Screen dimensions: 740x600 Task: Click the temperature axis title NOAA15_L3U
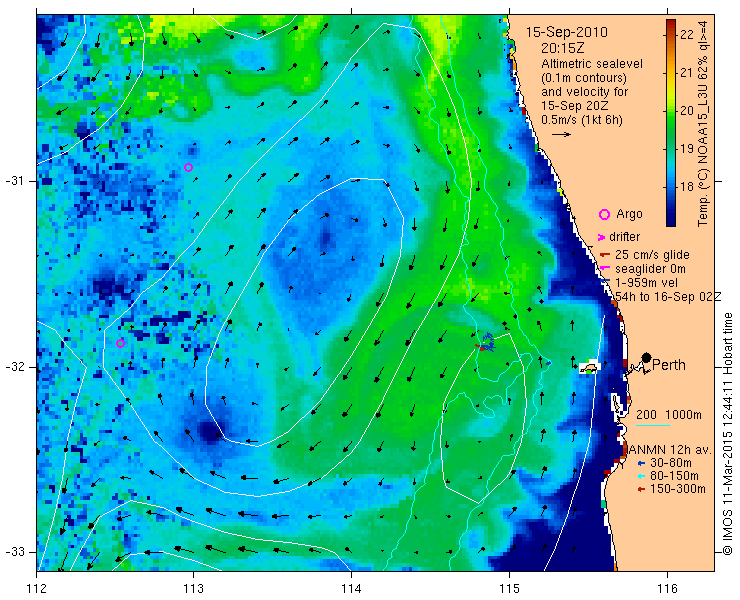pyautogui.click(x=704, y=123)
